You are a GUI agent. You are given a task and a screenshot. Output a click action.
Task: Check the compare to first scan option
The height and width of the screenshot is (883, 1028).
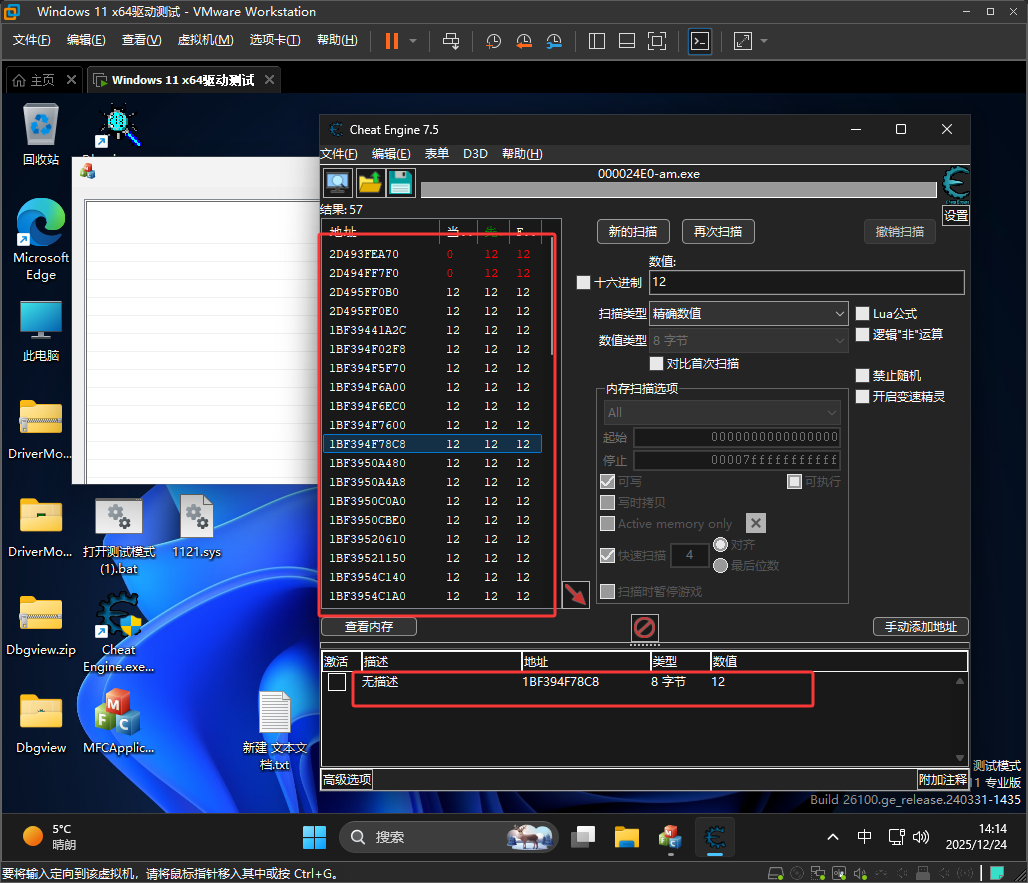(656, 364)
